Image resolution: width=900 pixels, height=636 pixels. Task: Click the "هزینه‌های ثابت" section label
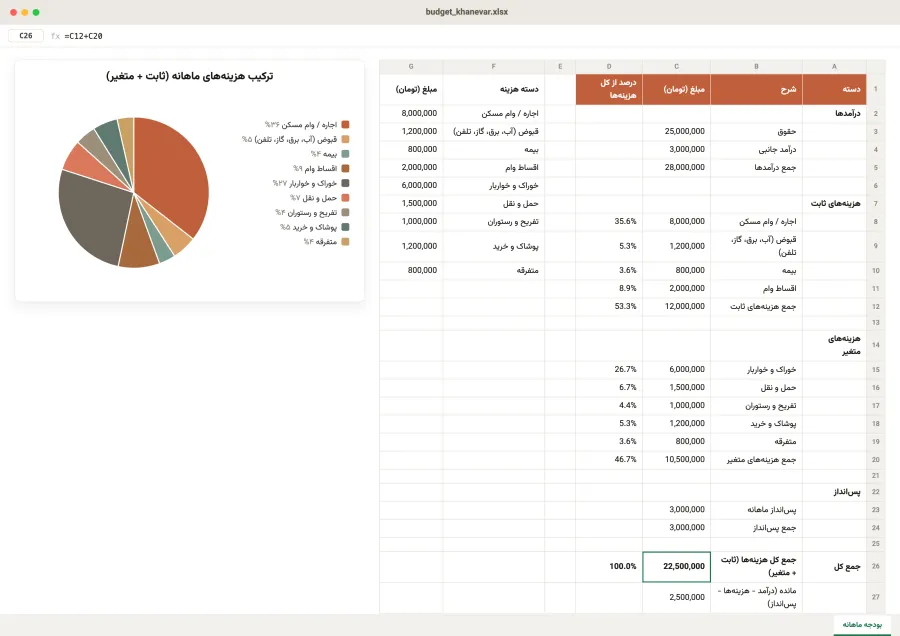click(834, 204)
